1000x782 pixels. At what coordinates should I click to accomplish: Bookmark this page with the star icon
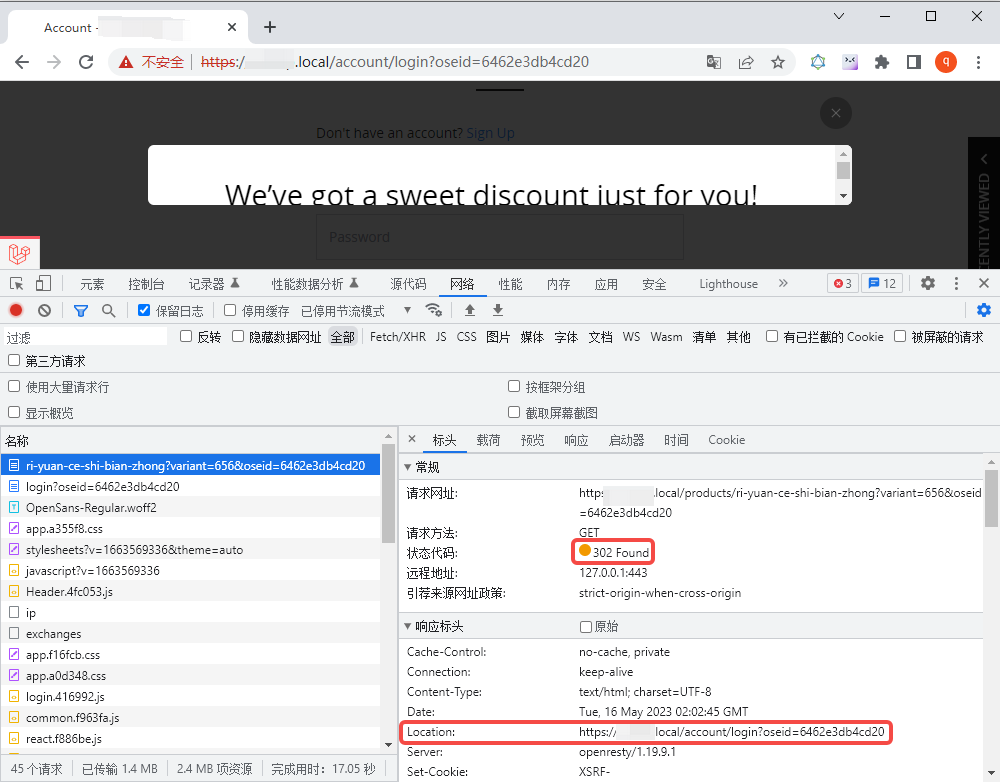777,62
